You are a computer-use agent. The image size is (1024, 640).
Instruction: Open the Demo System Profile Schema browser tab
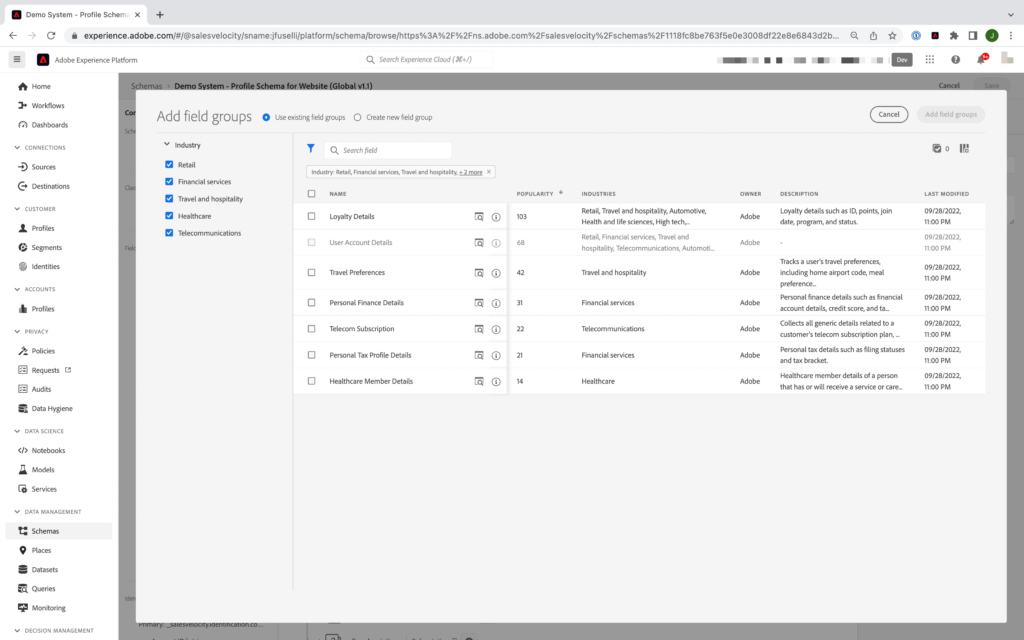click(x=70, y=14)
